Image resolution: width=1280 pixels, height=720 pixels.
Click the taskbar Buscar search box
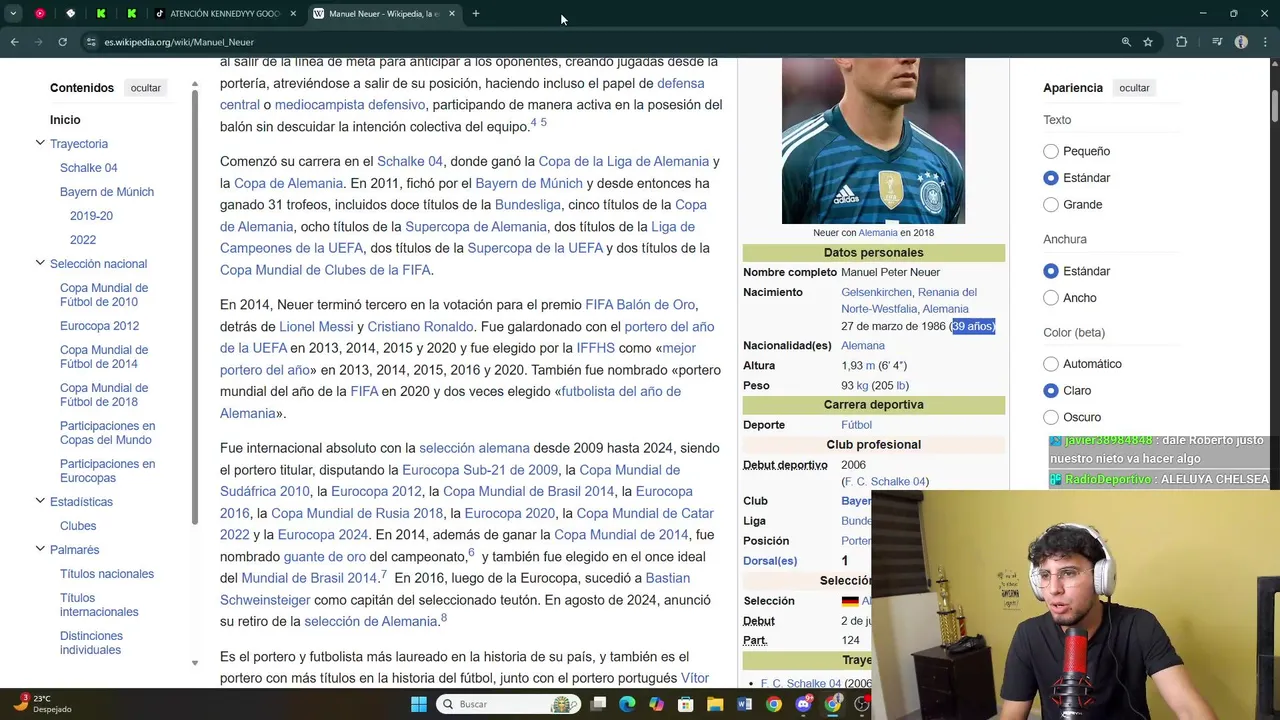coord(509,704)
